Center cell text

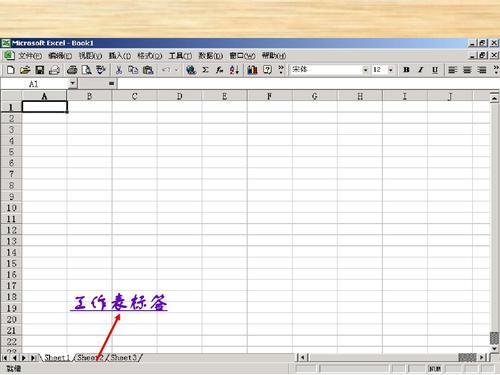[x=467, y=70]
